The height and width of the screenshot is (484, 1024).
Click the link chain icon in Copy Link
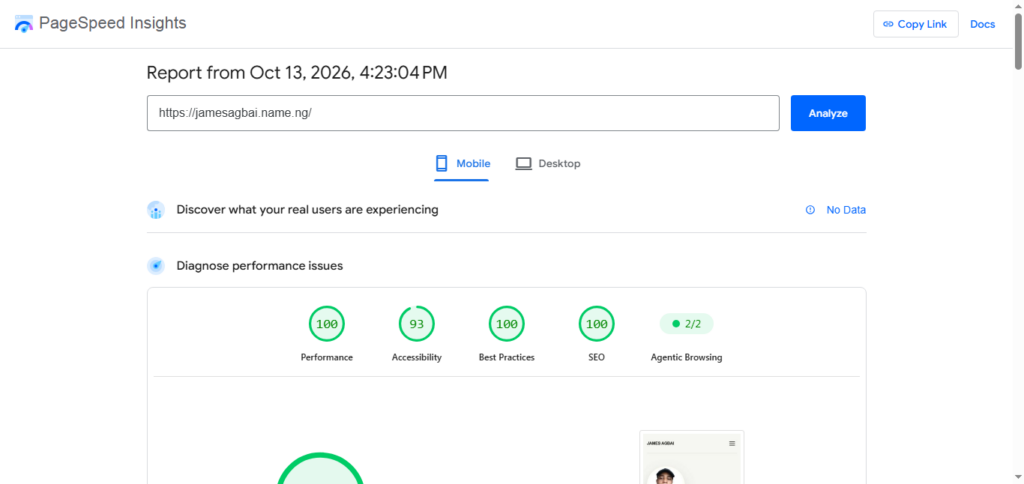[888, 24]
